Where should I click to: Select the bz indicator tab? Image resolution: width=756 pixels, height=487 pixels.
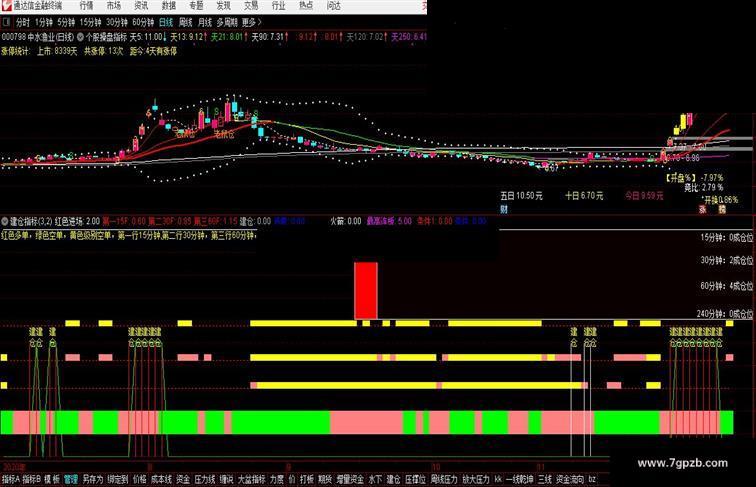[x=592, y=479]
